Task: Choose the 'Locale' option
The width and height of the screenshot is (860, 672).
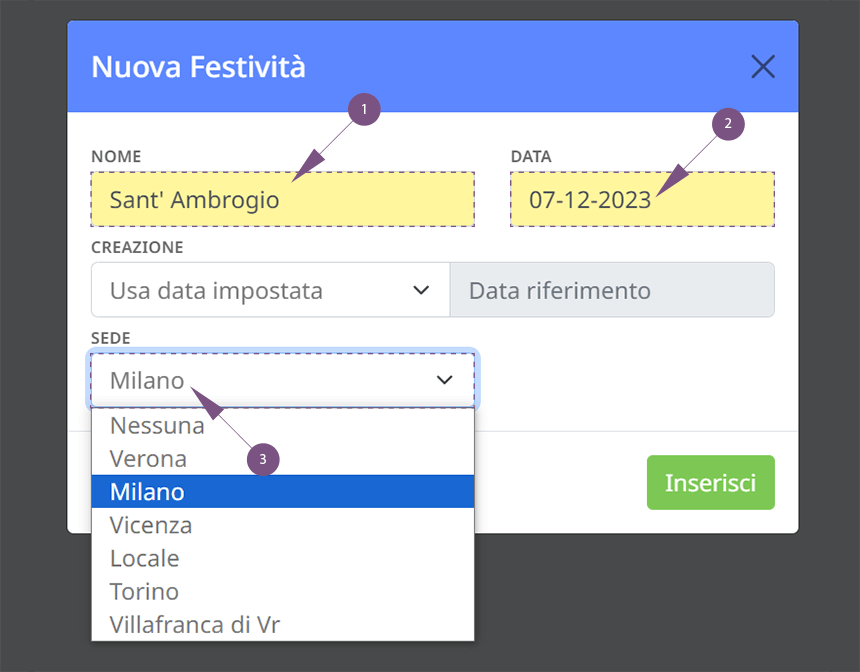Action: (x=282, y=558)
